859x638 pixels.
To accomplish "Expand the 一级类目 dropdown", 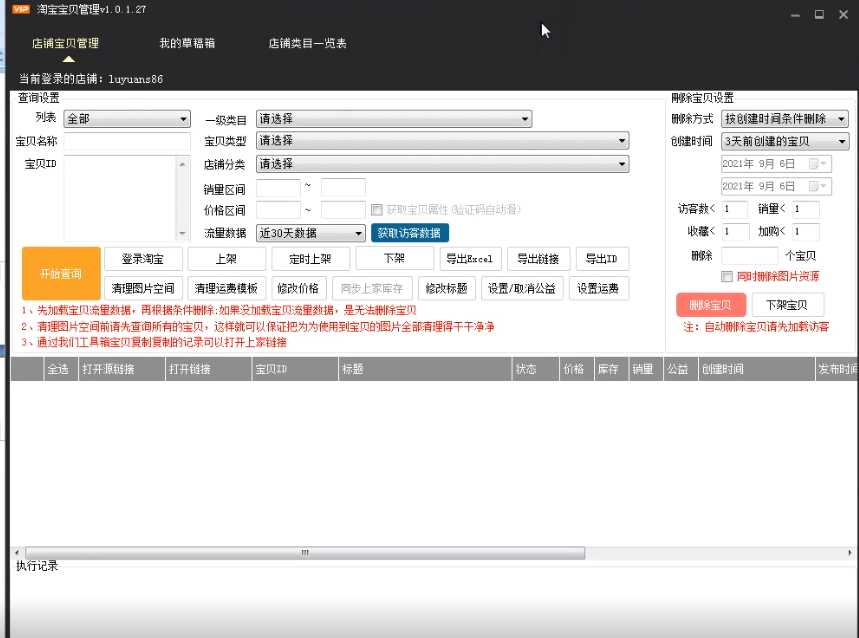I will (394, 119).
